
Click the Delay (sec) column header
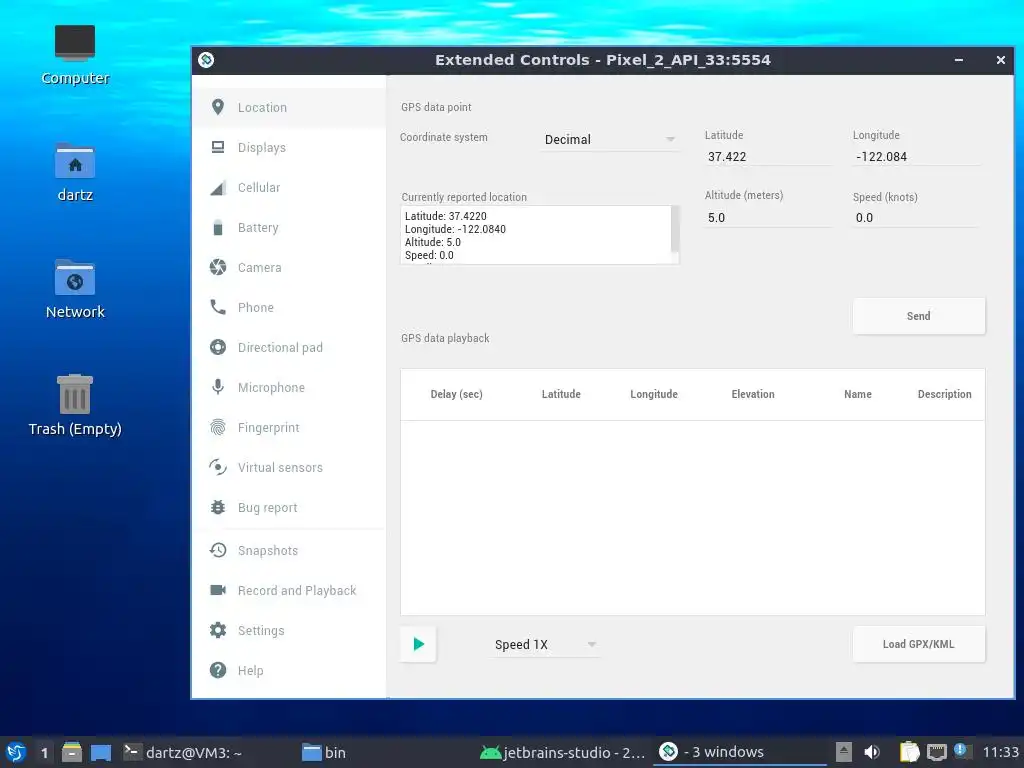coord(456,394)
